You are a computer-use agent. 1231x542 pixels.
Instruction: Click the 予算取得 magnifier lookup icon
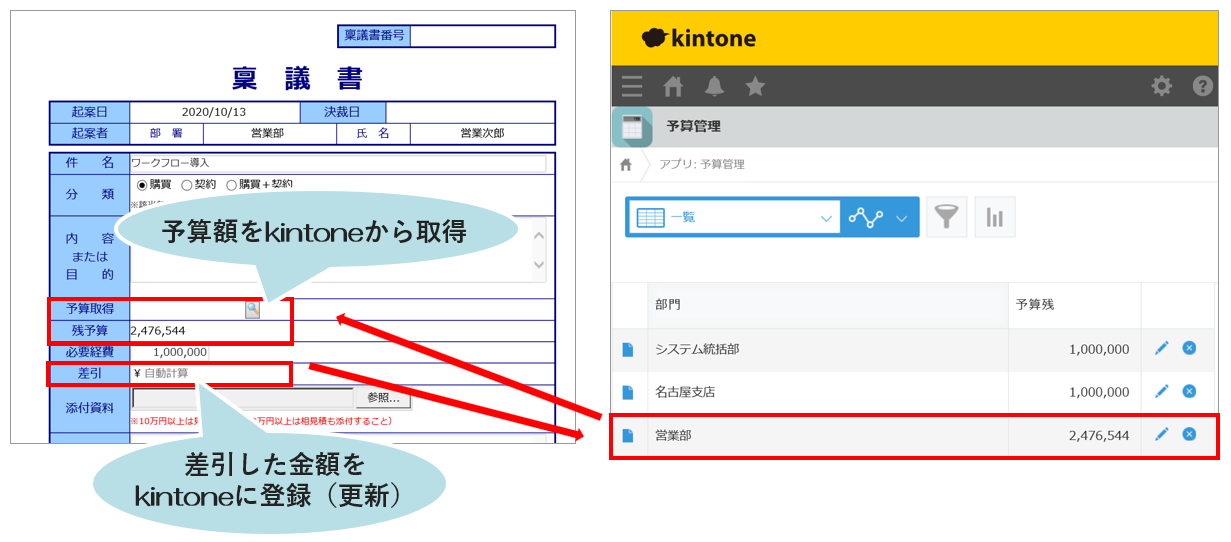[x=252, y=310]
